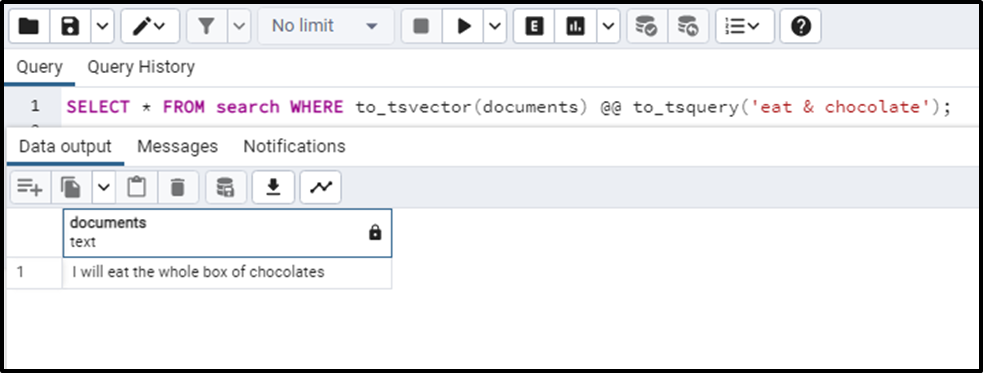Execute the query with the play button
The height and width of the screenshot is (373, 983).
tap(463, 26)
